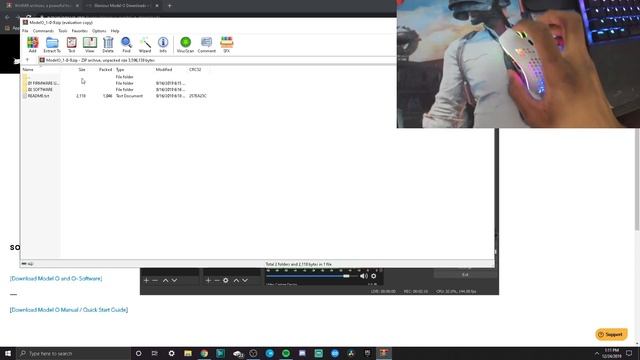This screenshot has height=360, width=640.
Task: Click Download Model O Manual / Quick Start Guide link
Action: click(x=69, y=310)
